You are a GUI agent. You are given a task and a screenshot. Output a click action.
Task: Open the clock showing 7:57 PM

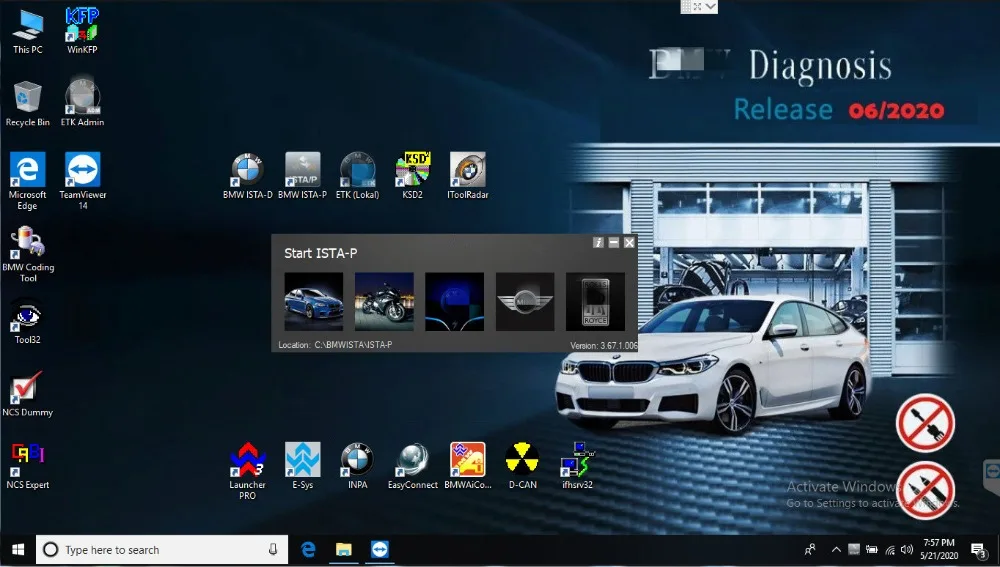pos(939,549)
